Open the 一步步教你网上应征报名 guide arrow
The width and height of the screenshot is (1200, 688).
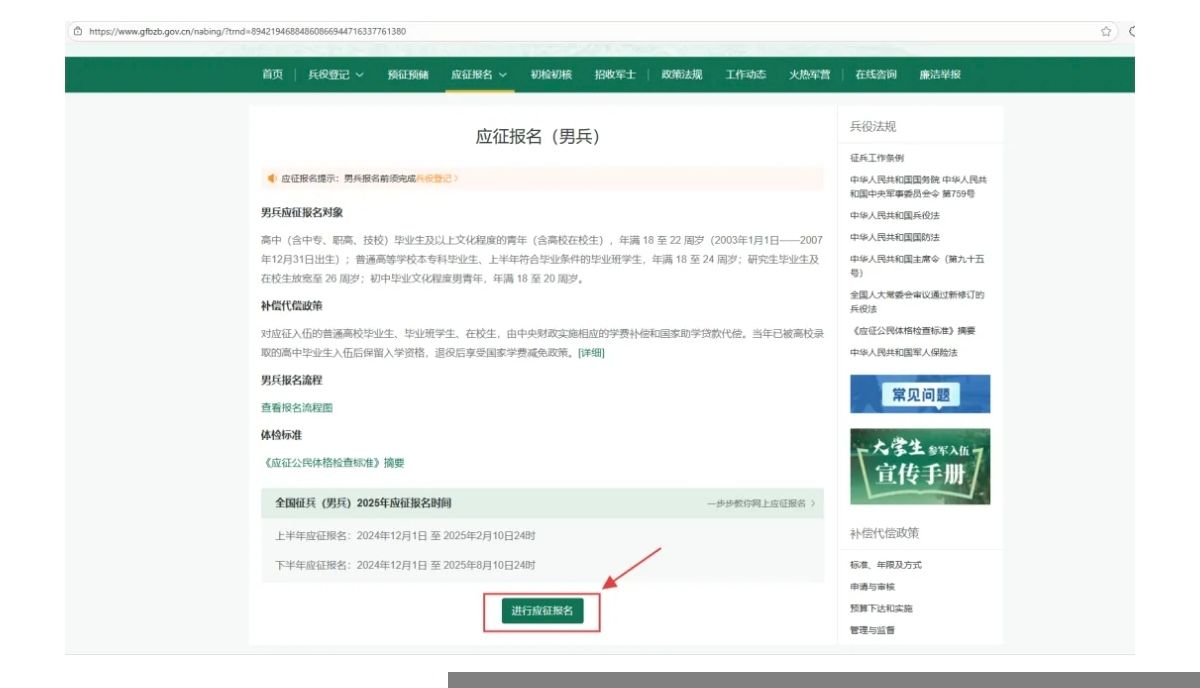[813, 503]
